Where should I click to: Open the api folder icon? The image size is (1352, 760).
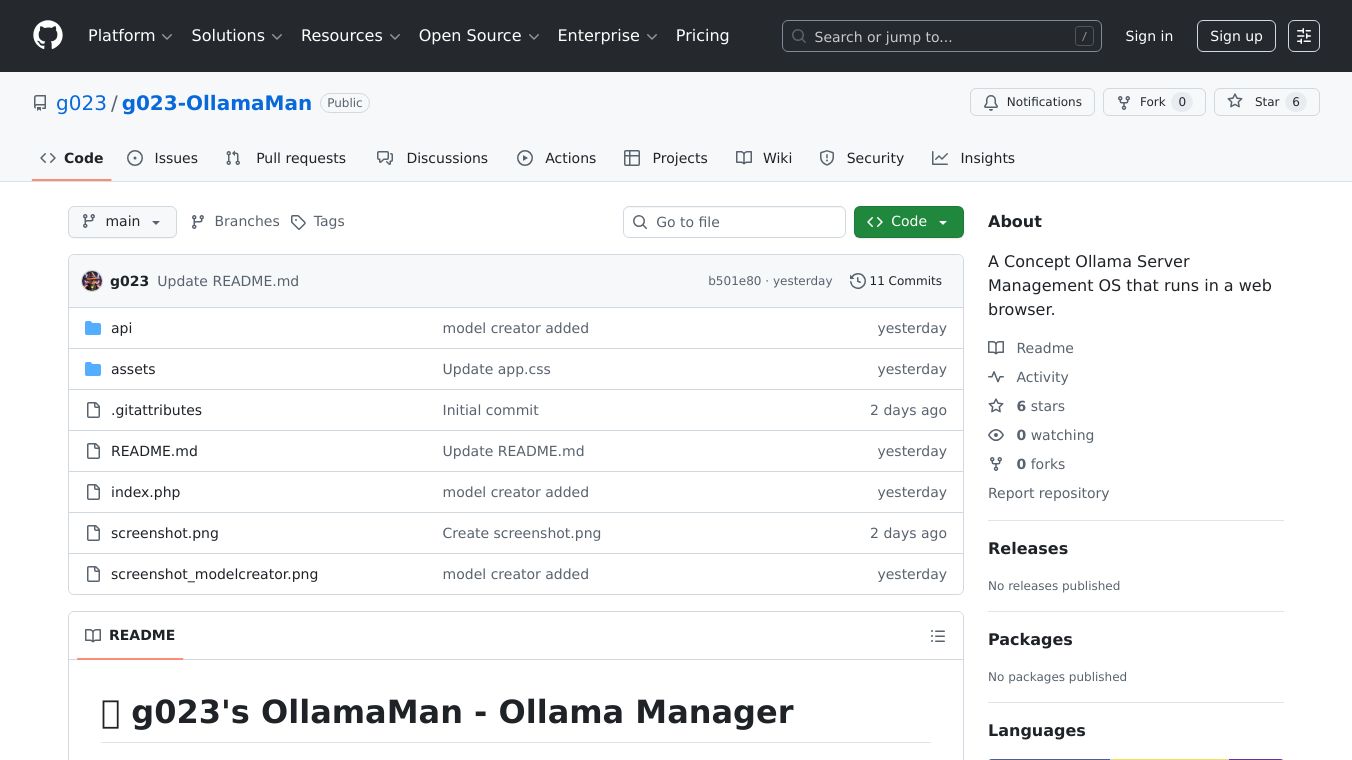pyautogui.click(x=93, y=328)
